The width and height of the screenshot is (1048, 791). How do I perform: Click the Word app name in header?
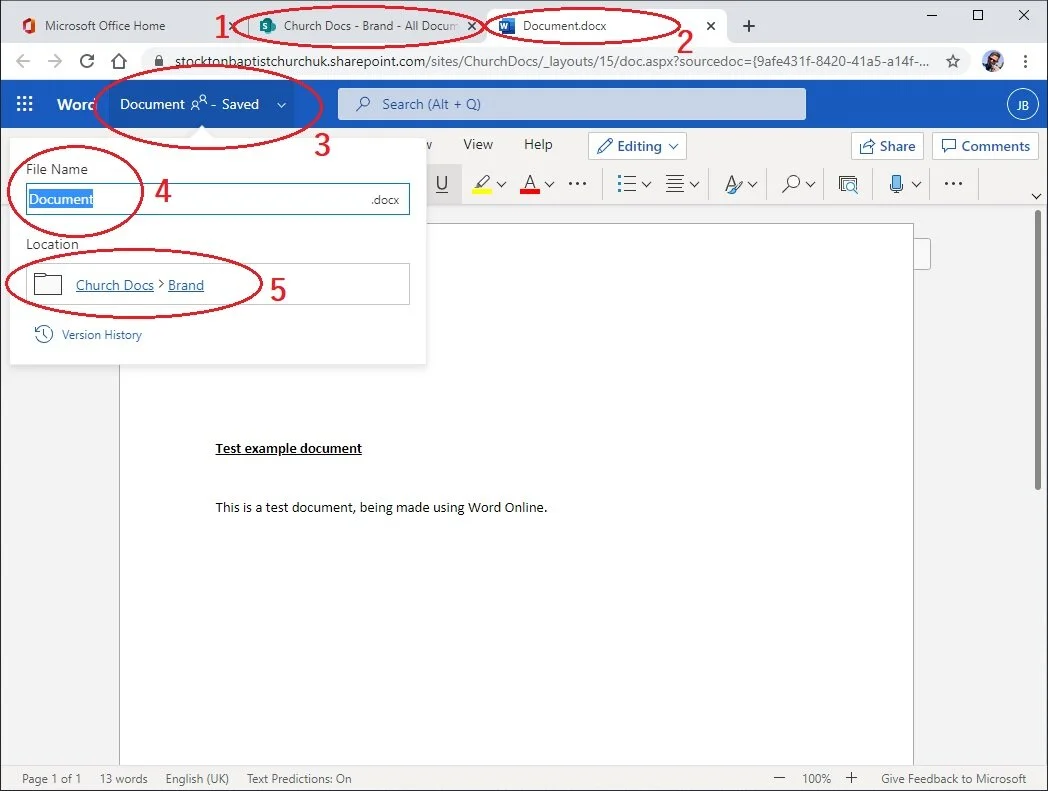coord(75,104)
